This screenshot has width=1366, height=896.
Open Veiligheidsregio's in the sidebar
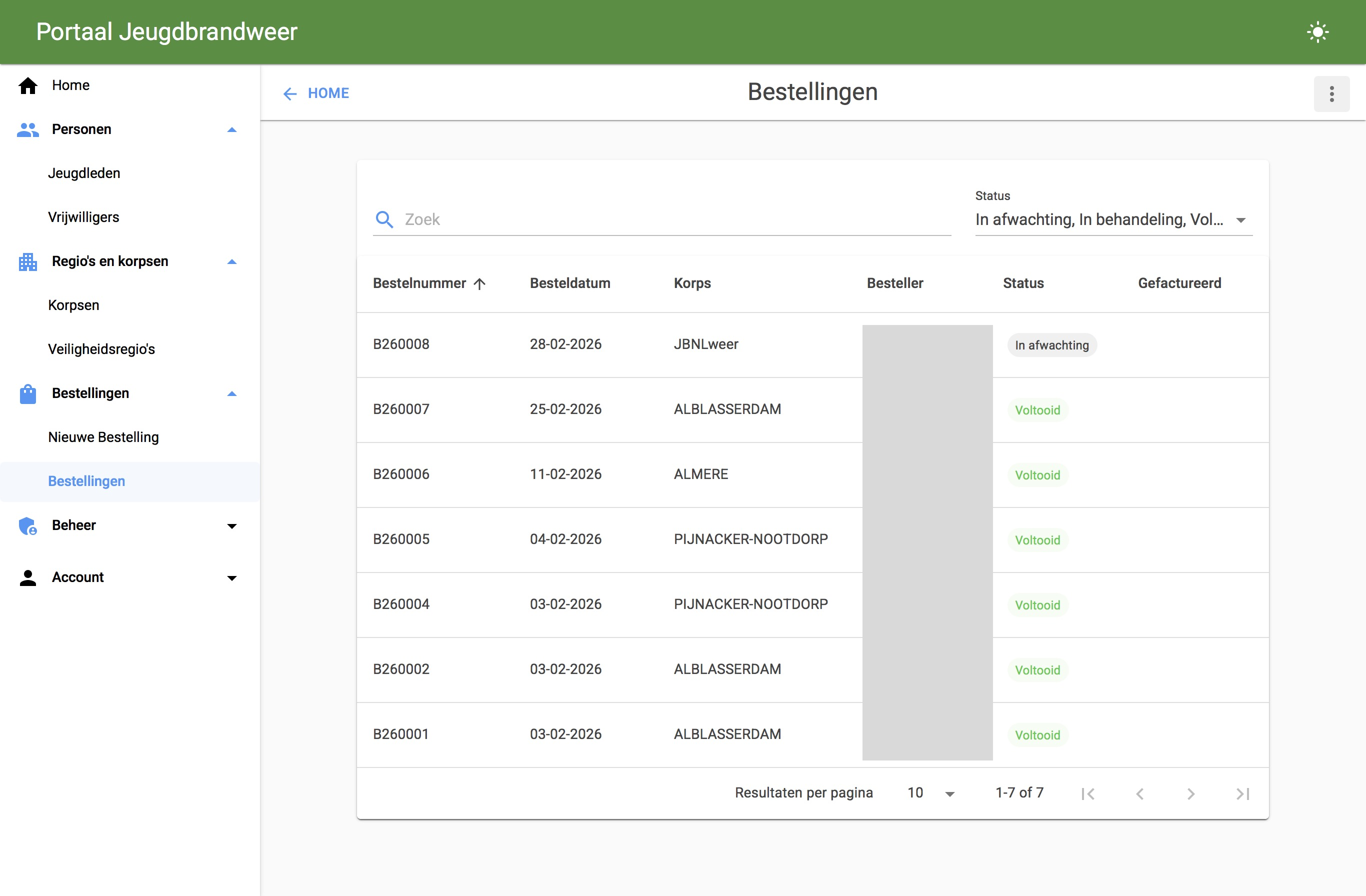click(x=101, y=349)
